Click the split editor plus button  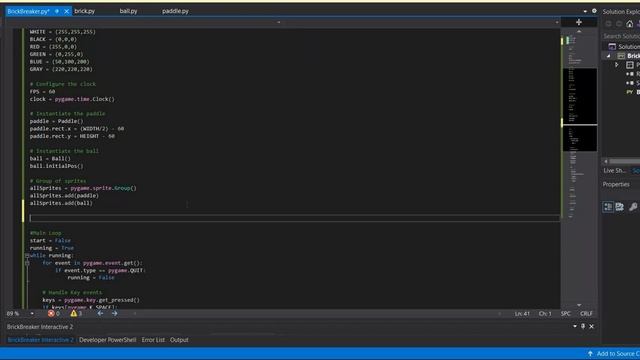[x=579, y=22]
